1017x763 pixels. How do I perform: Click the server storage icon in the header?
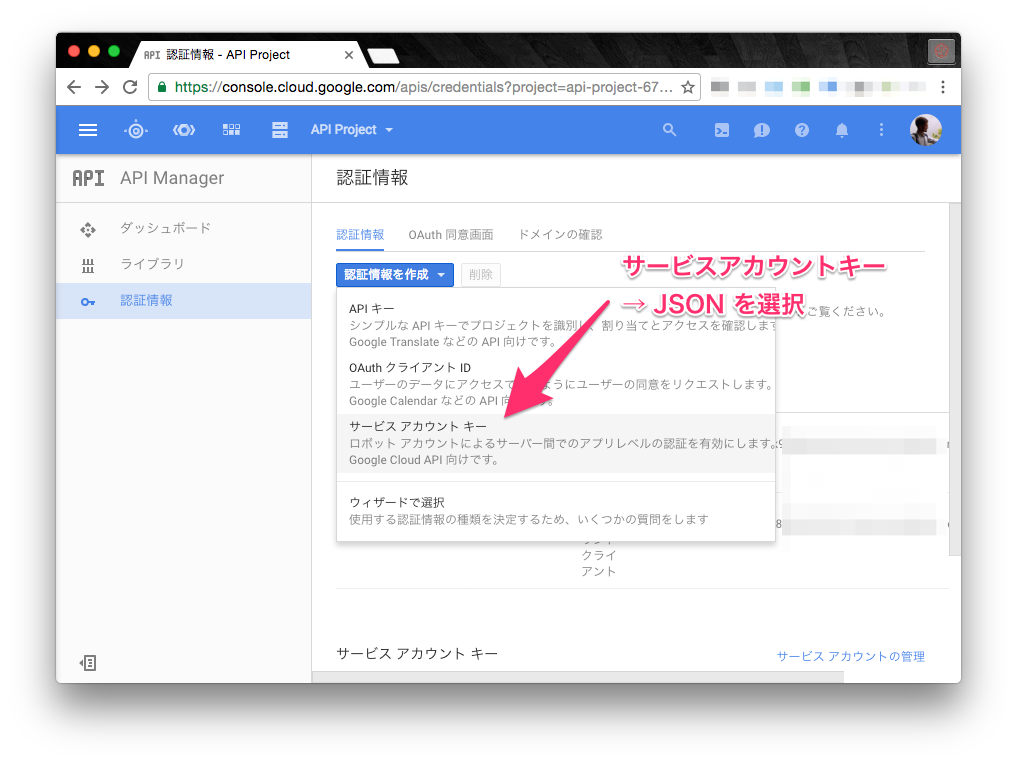point(280,130)
